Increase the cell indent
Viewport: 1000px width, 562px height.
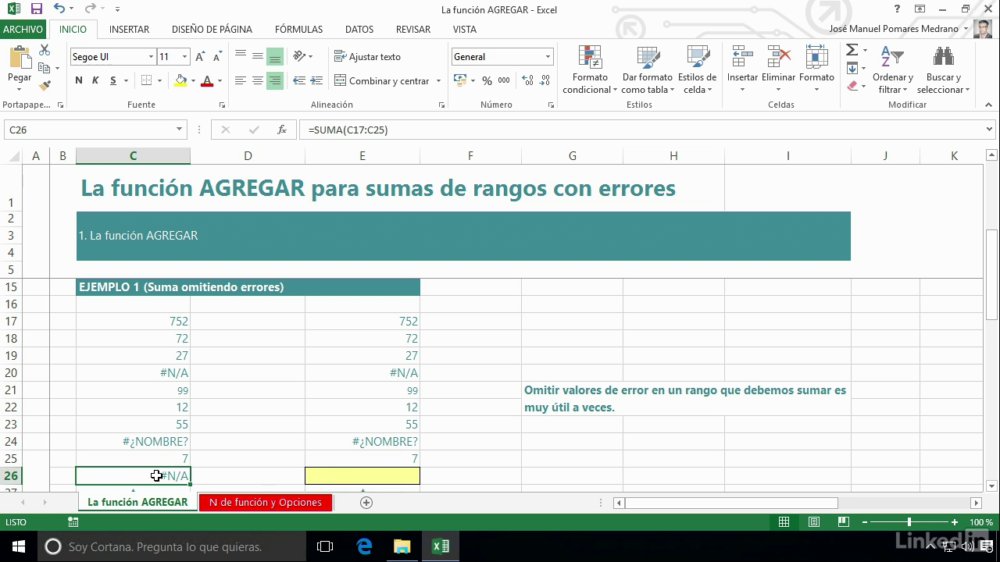coord(316,80)
